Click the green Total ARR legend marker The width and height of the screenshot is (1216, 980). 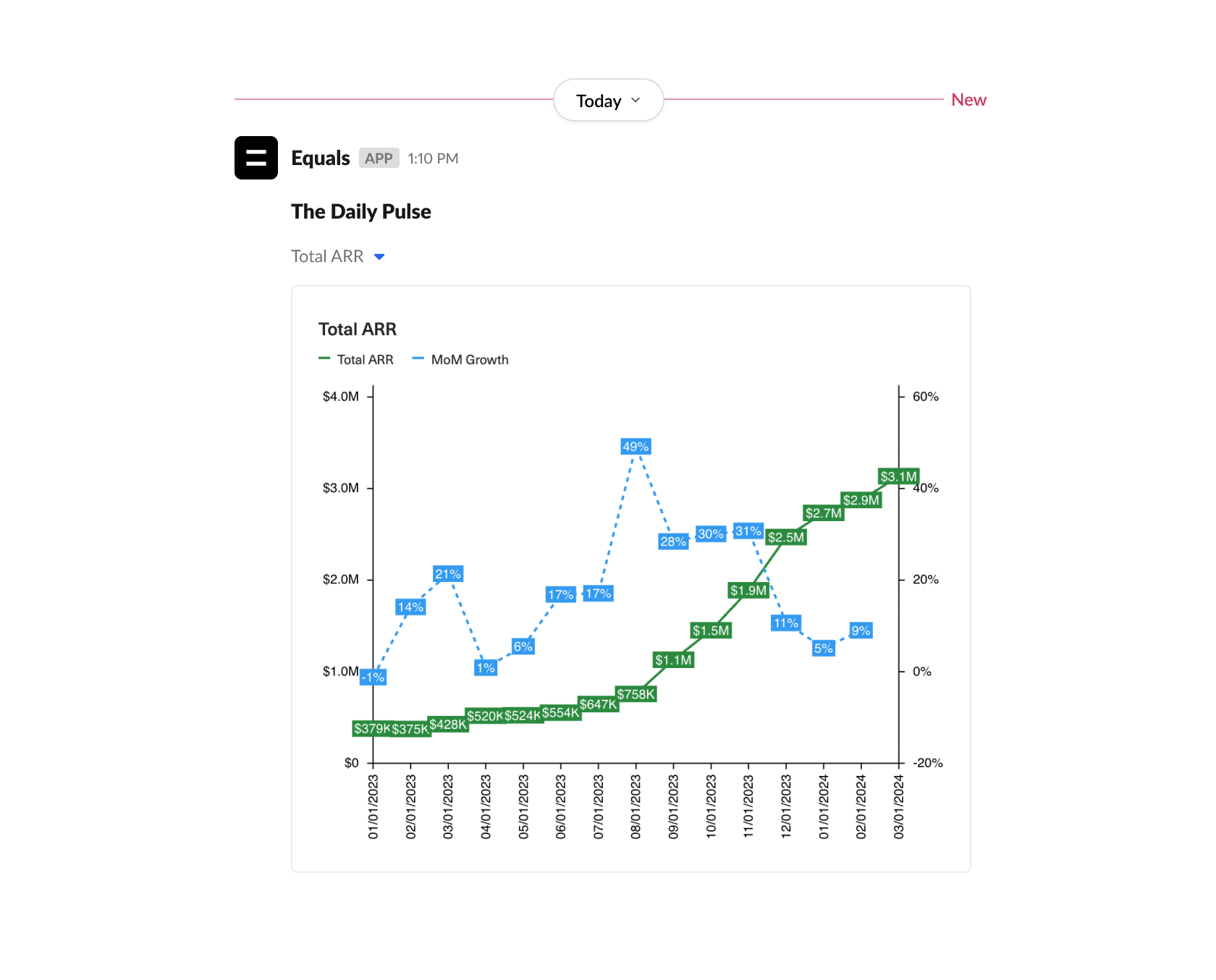click(x=325, y=358)
